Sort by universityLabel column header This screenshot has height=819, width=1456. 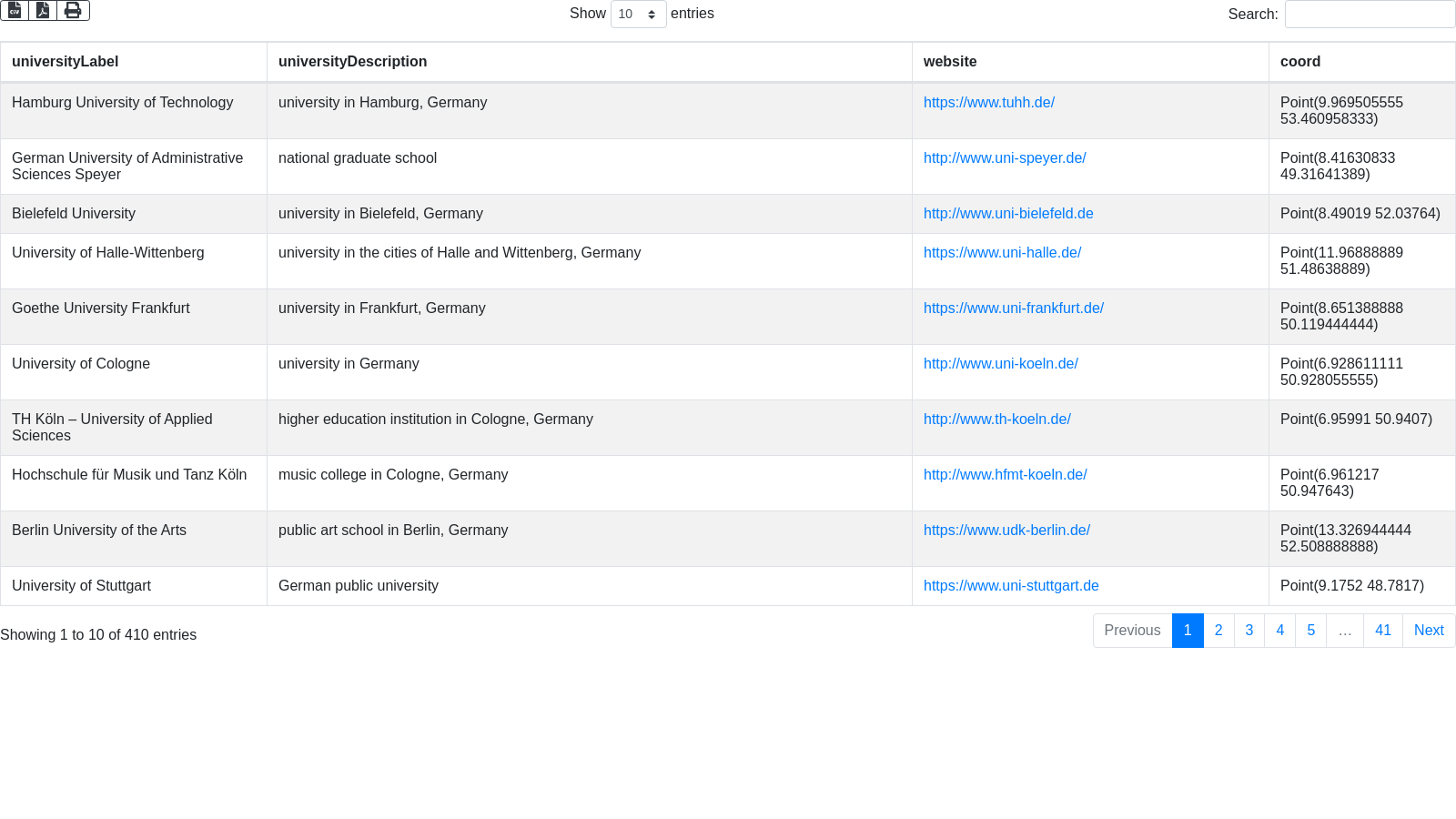point(66,62)
